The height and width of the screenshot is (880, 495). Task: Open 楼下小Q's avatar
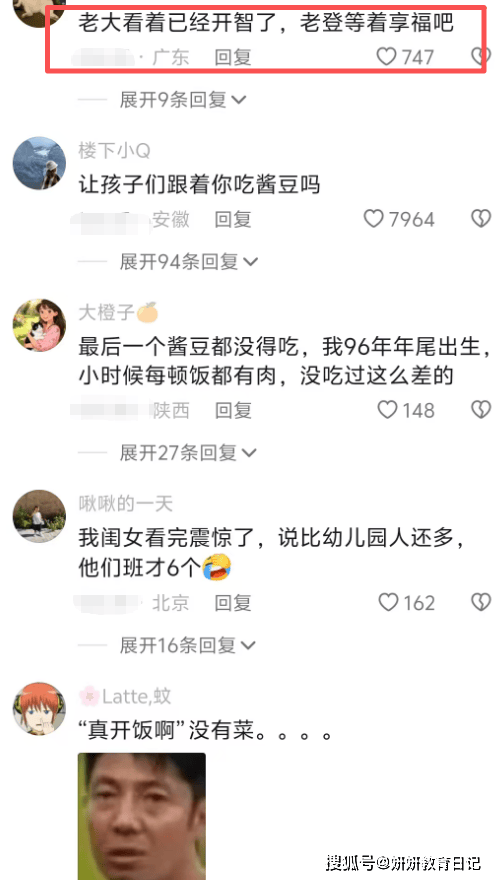[x=39, y=163]
